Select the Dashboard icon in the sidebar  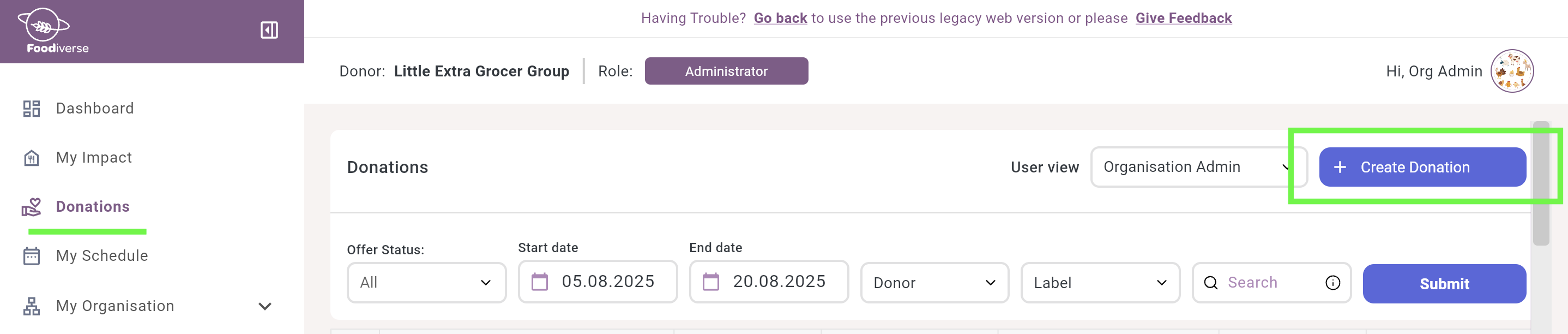[32, 108]
